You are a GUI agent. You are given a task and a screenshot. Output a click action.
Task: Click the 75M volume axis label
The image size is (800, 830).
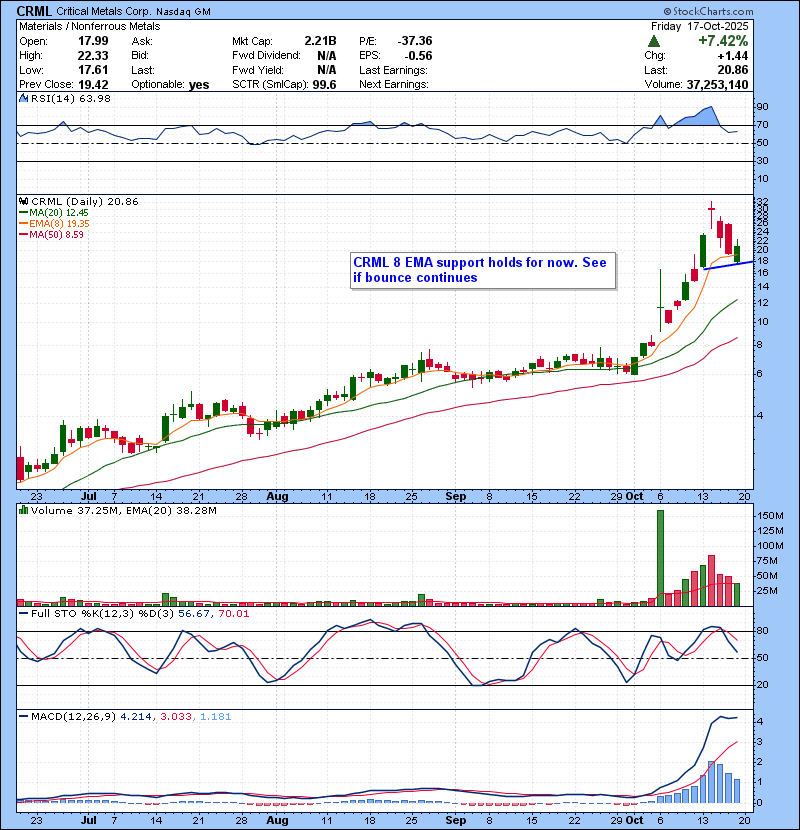coord(767,561)
